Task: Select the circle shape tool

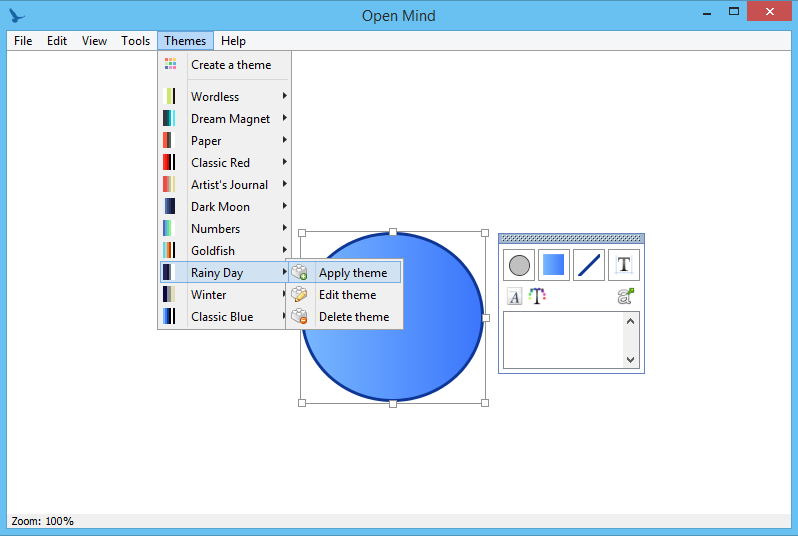Action: pyautogui.click(x=519, y=265)
